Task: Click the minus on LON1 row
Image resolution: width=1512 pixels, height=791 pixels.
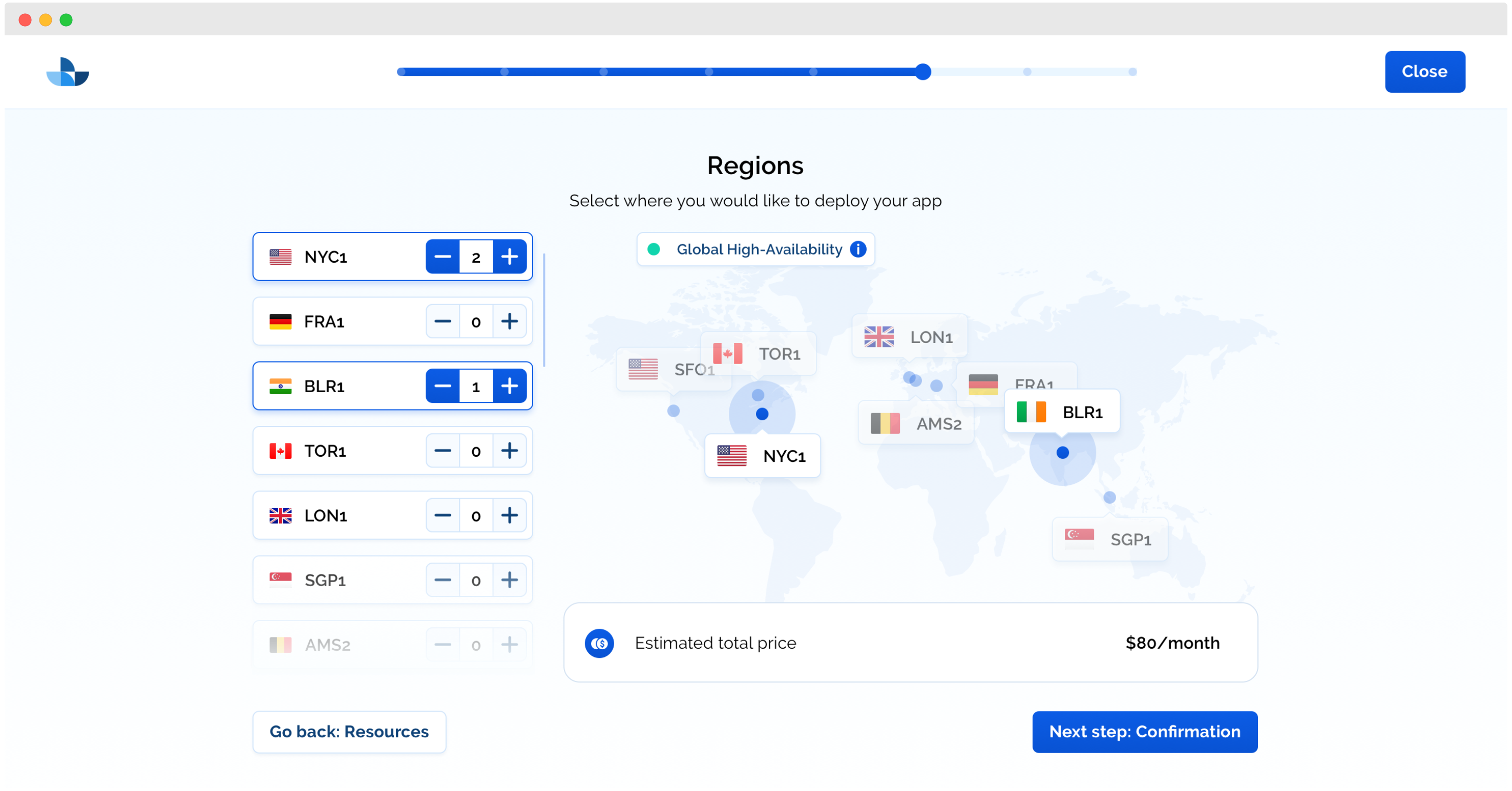Action: (443, 515)
